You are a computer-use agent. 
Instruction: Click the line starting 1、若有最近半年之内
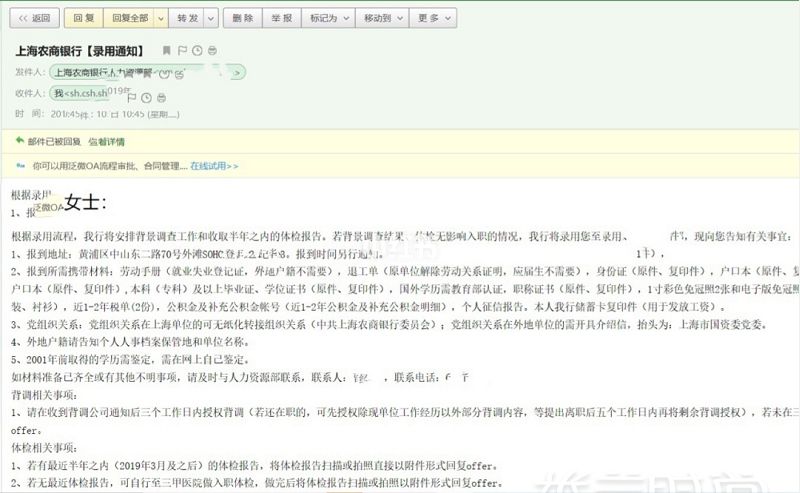255,465
